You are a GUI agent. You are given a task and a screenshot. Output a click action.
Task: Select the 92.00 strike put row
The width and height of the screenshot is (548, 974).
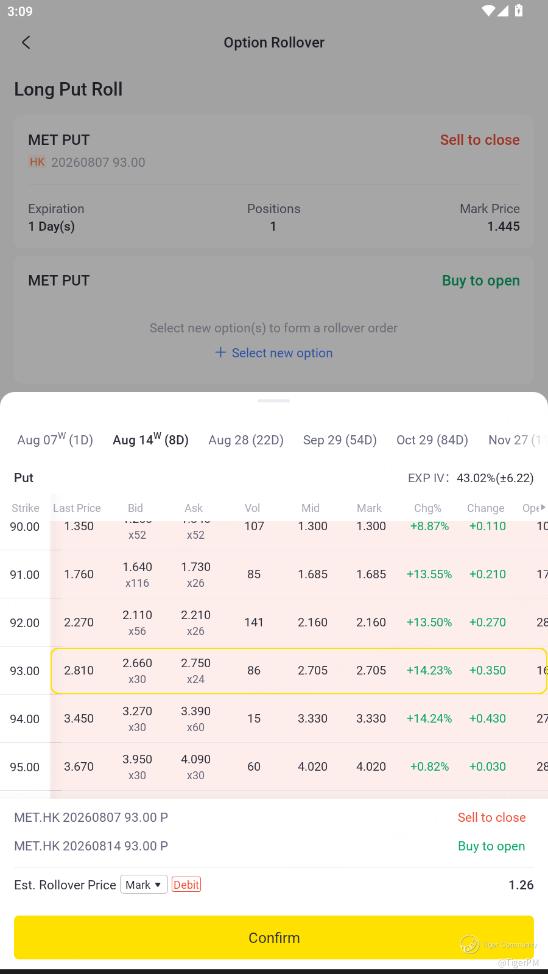274,622
